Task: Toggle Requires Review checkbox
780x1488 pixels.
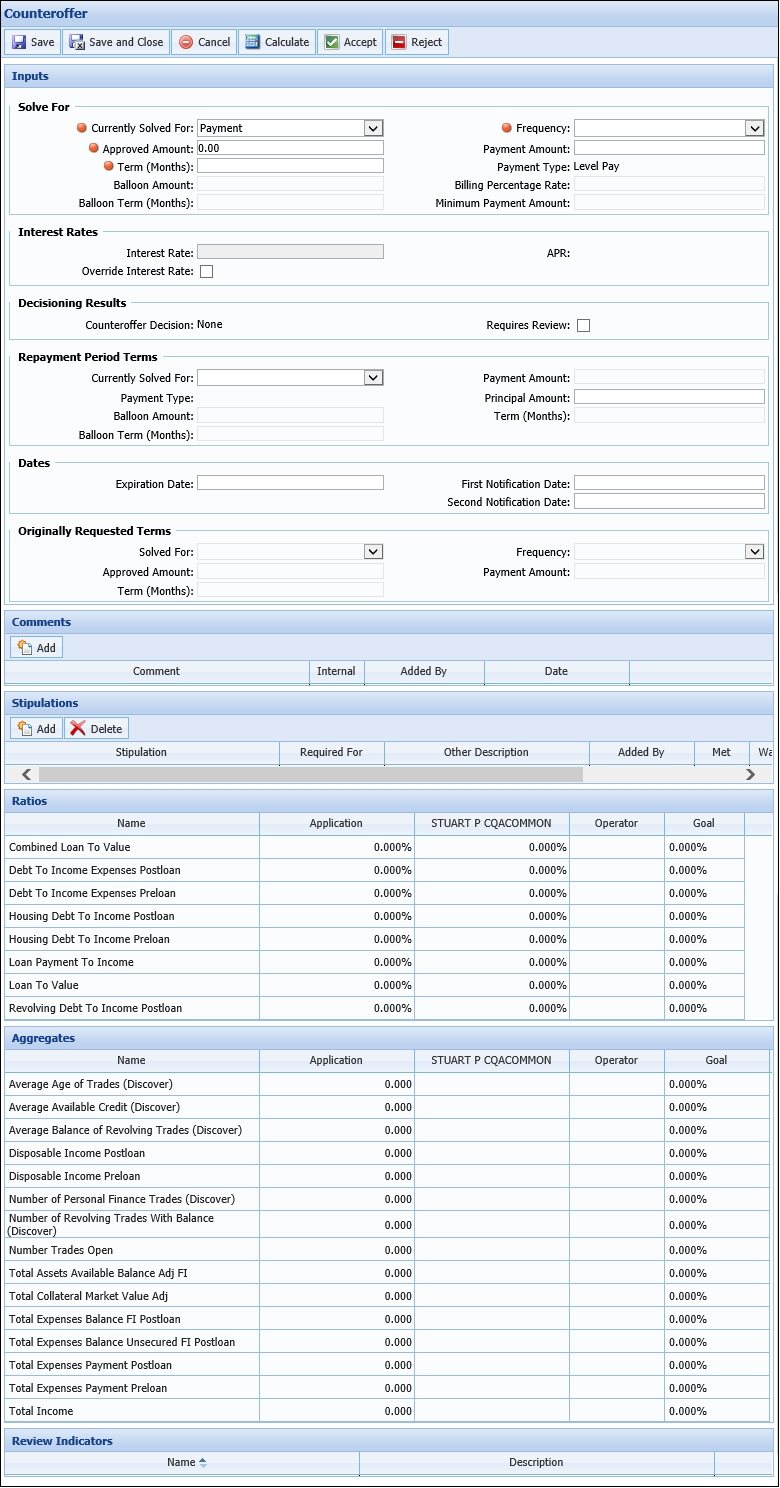Action: (583, 325)
